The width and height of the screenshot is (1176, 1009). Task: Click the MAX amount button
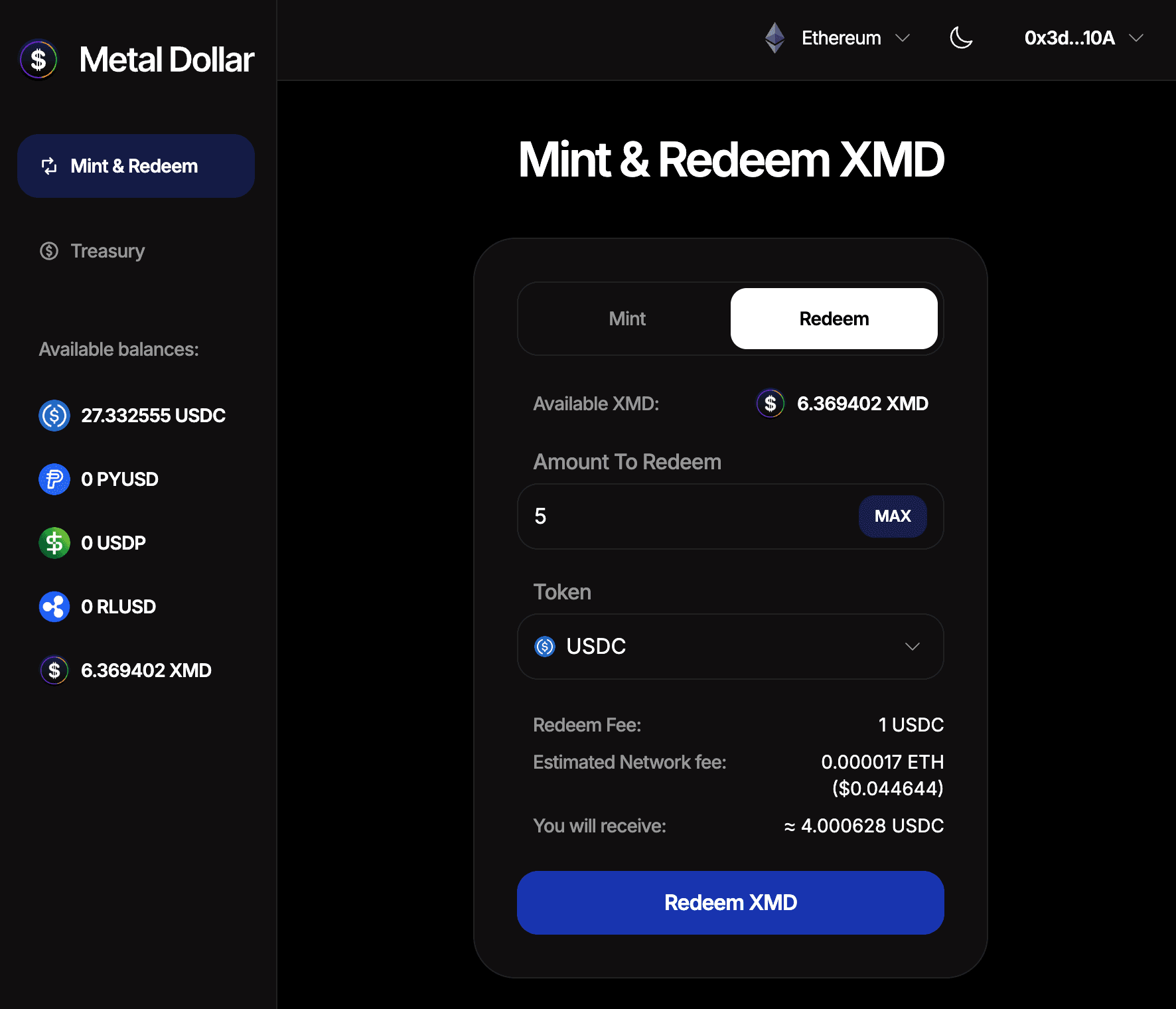pos(893,516)
